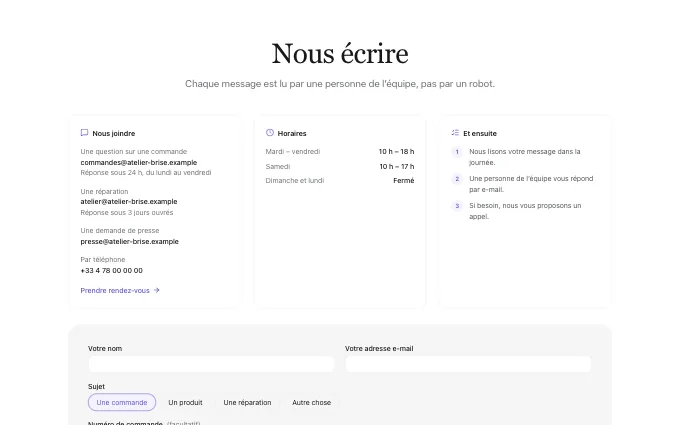Click atelier@atelier-brise.example email address
Viewport: 680px width, 425px height.
(x=129, y=202)
